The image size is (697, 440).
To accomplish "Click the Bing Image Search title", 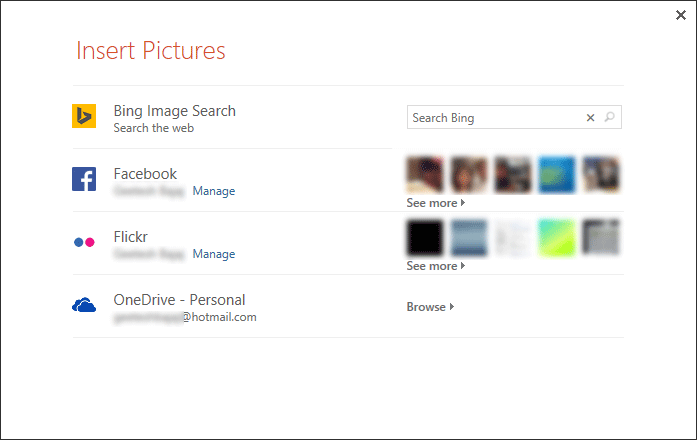I will [175, 111].
